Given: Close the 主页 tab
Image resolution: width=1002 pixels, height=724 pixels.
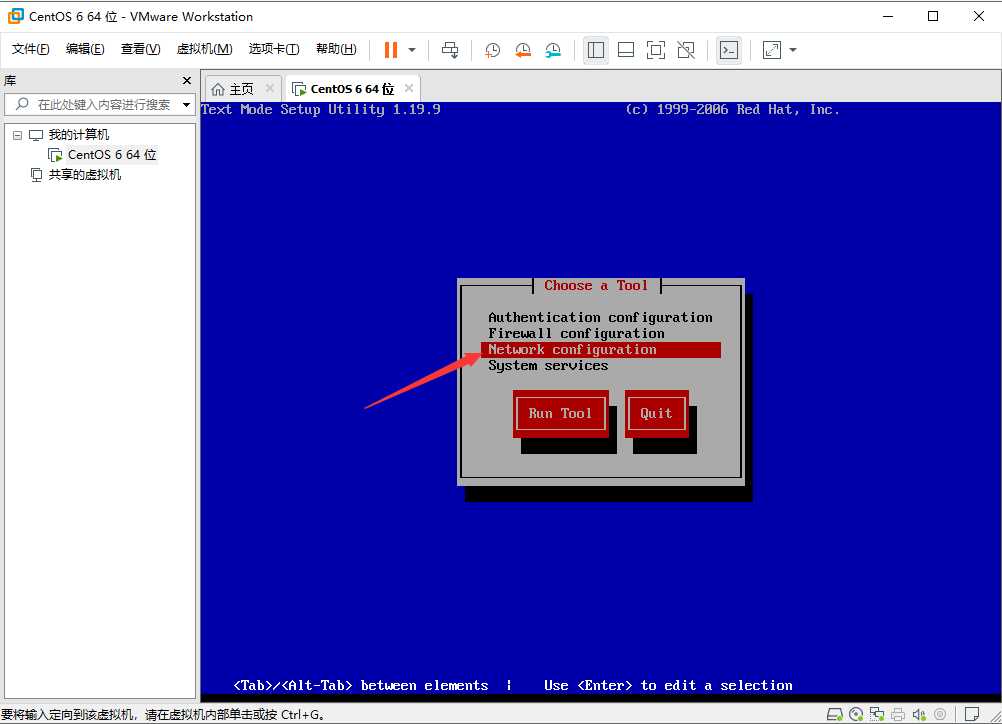Looking at the screenshot, I should click(x=270, y=88).
